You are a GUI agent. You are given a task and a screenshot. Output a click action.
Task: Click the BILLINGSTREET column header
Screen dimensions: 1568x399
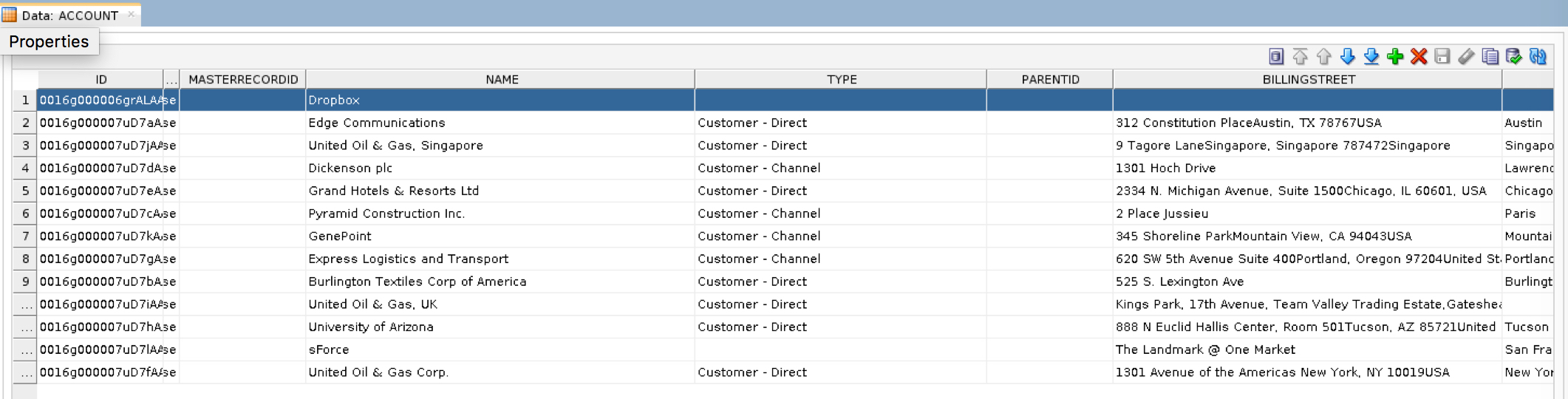[1308, 79]
